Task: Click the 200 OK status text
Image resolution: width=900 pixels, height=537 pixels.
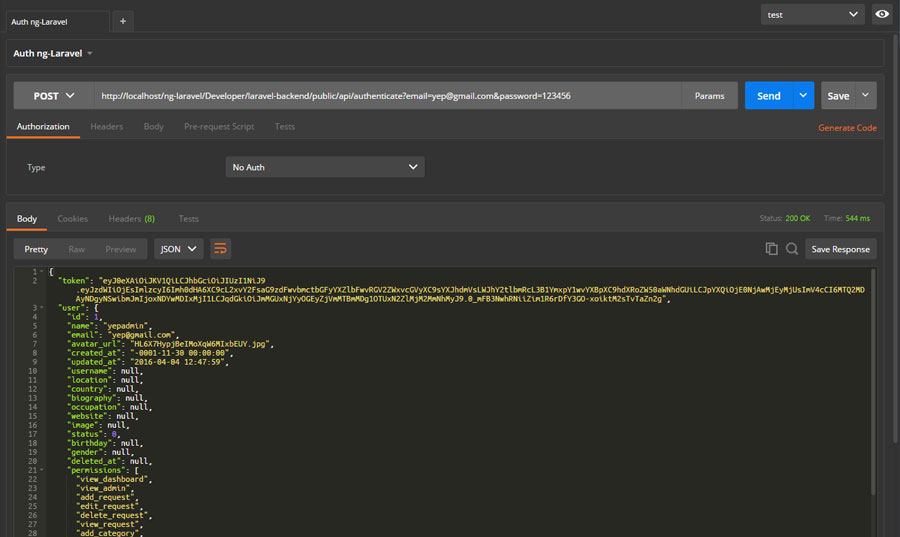Action: 797,219
